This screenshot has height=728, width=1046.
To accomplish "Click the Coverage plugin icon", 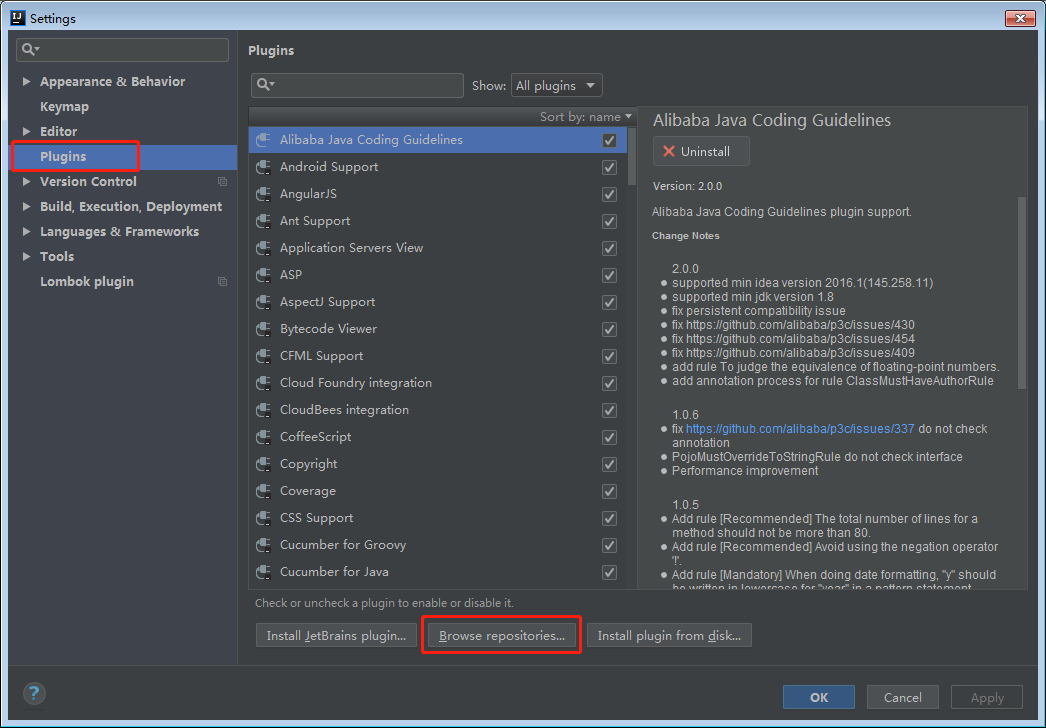I will pyautogui.click(x=264, y=491).
